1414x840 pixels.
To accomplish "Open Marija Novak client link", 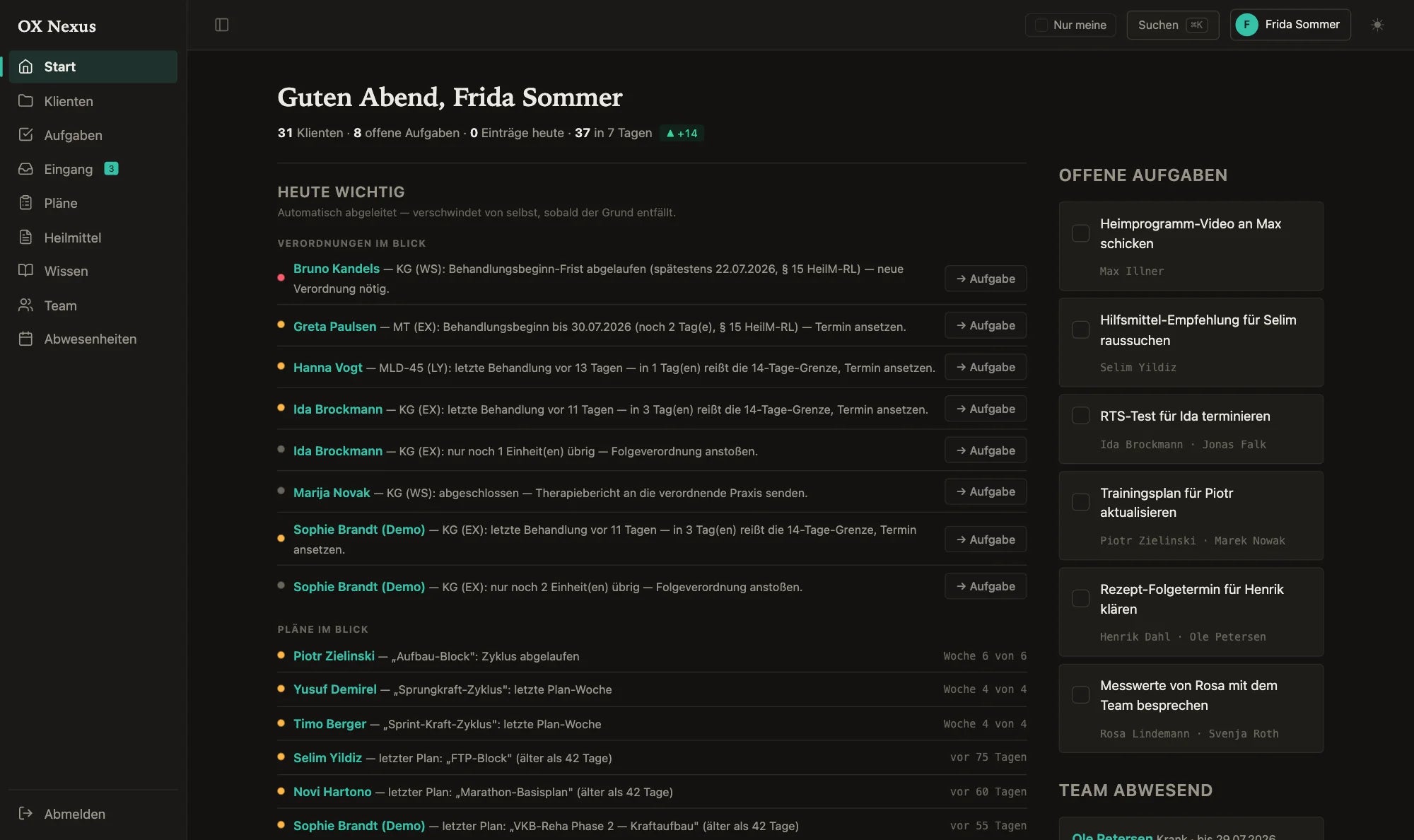I will coord(332,493).
